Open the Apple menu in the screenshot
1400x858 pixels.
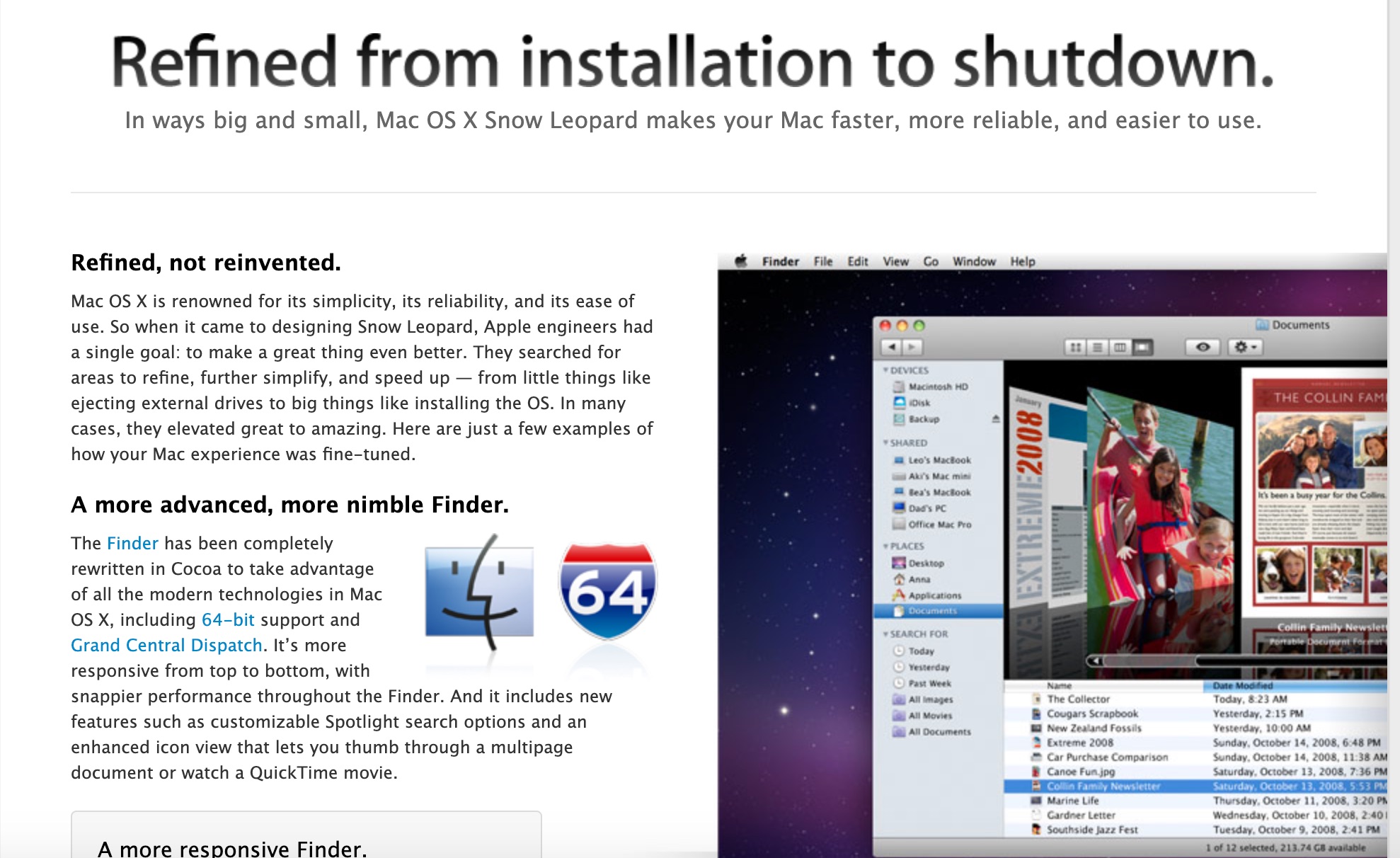[x=741, y=261]
